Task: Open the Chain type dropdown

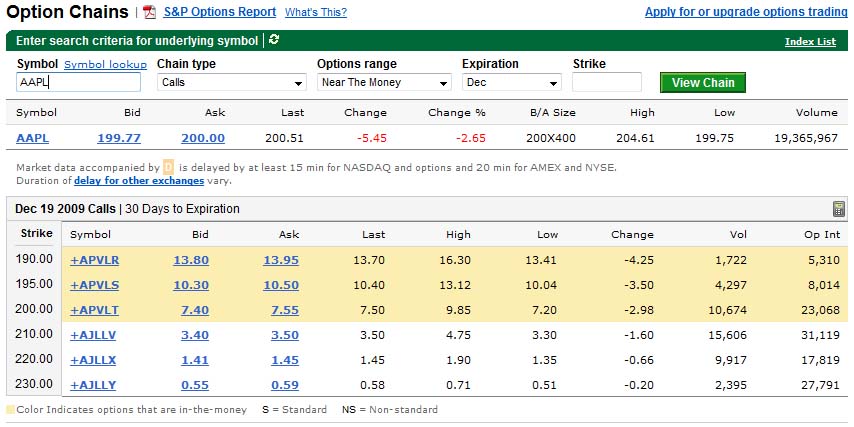Action: [x=231, y=83]
